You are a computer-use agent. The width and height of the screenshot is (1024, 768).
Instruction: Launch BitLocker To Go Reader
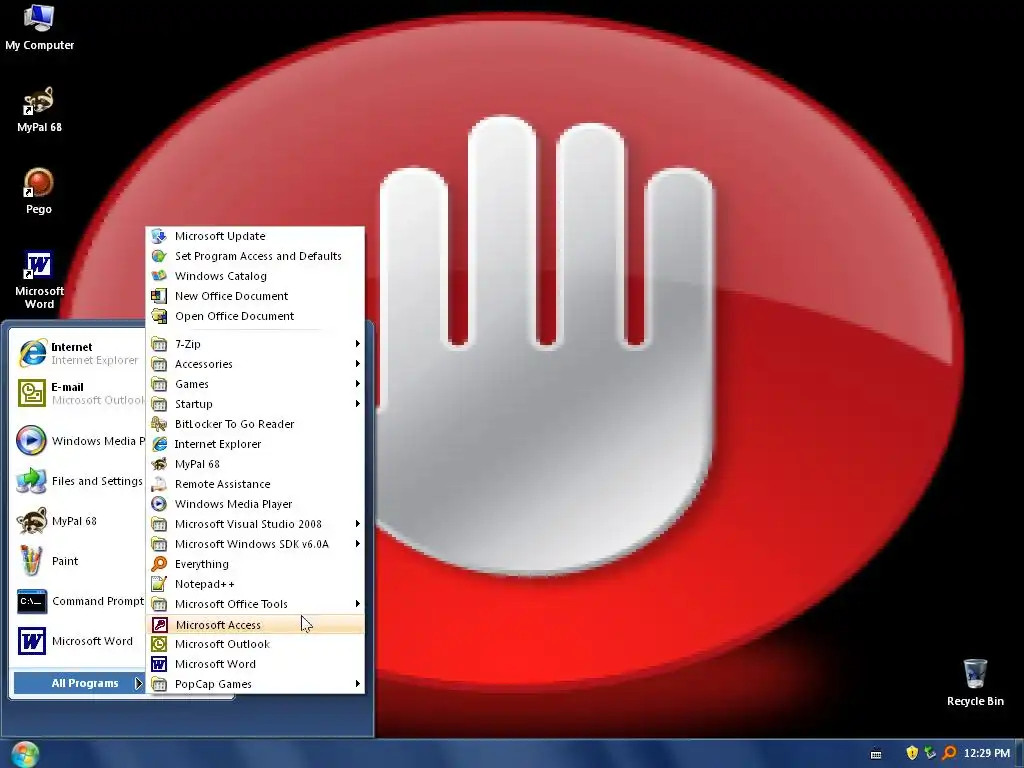255,424
